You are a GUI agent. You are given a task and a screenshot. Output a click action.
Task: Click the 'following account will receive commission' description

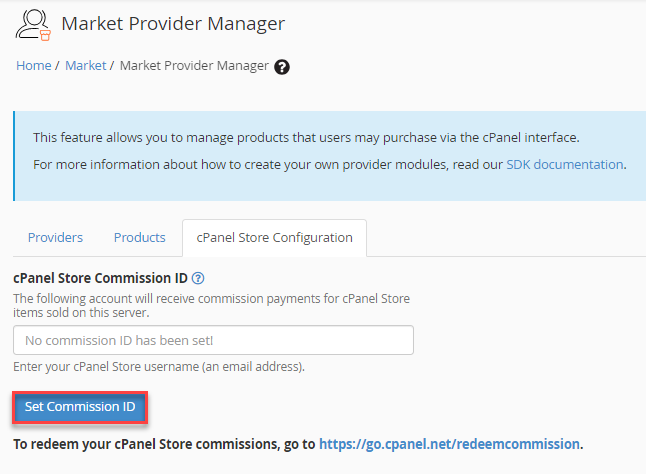tap(211, 306)
